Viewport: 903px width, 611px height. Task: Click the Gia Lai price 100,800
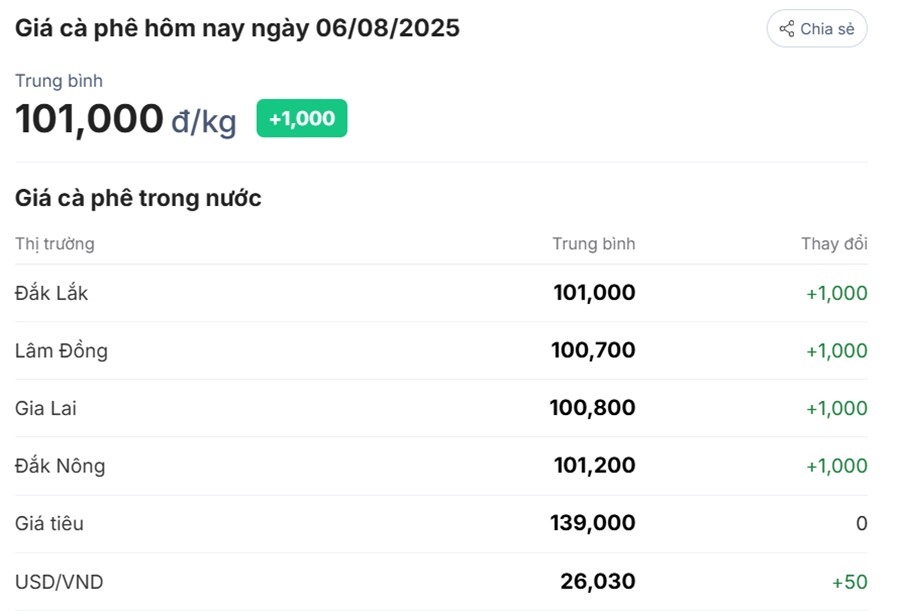point(593,408)
